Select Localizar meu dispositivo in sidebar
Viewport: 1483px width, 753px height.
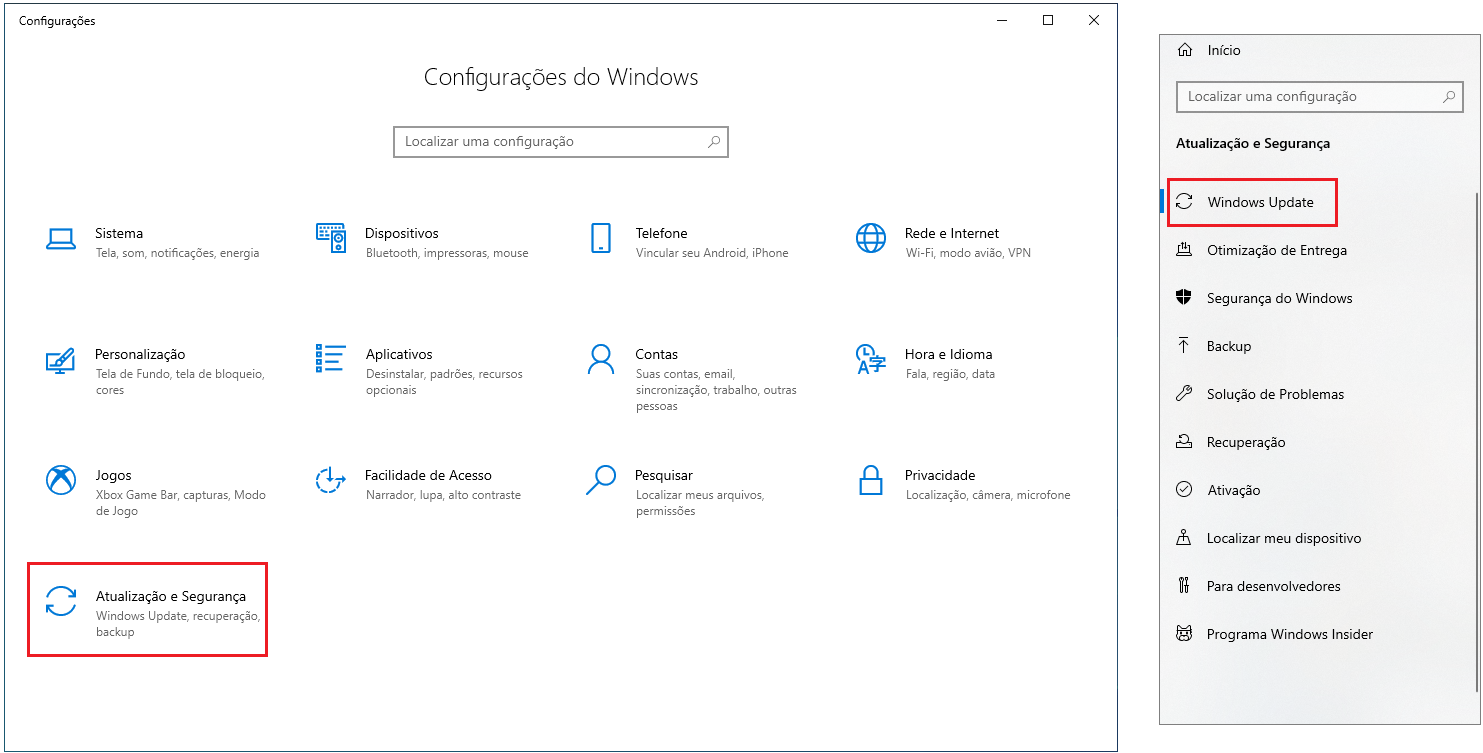point(1284,538)
